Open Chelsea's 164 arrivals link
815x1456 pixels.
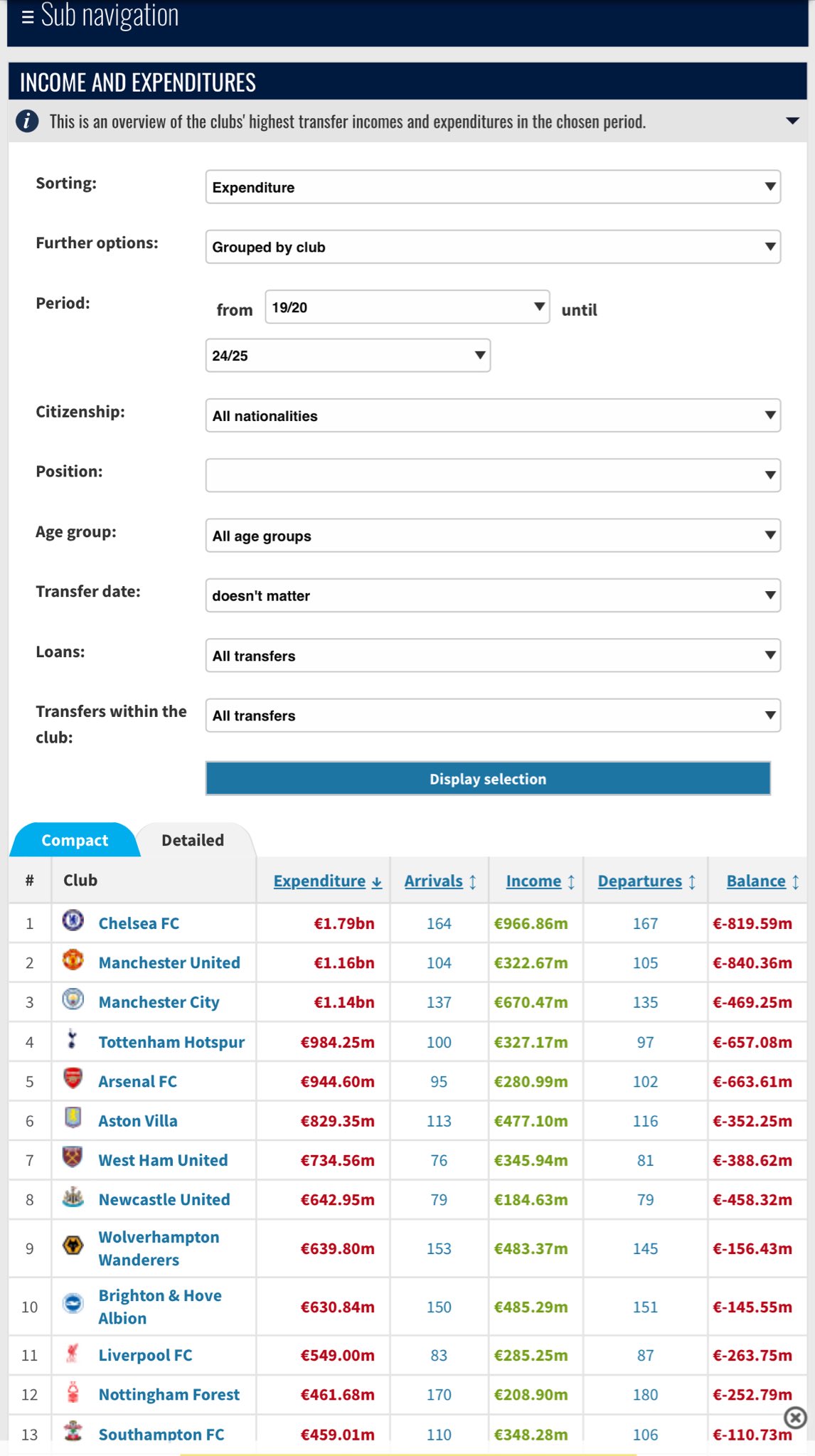pyautogui.click(x=439, y=923)
